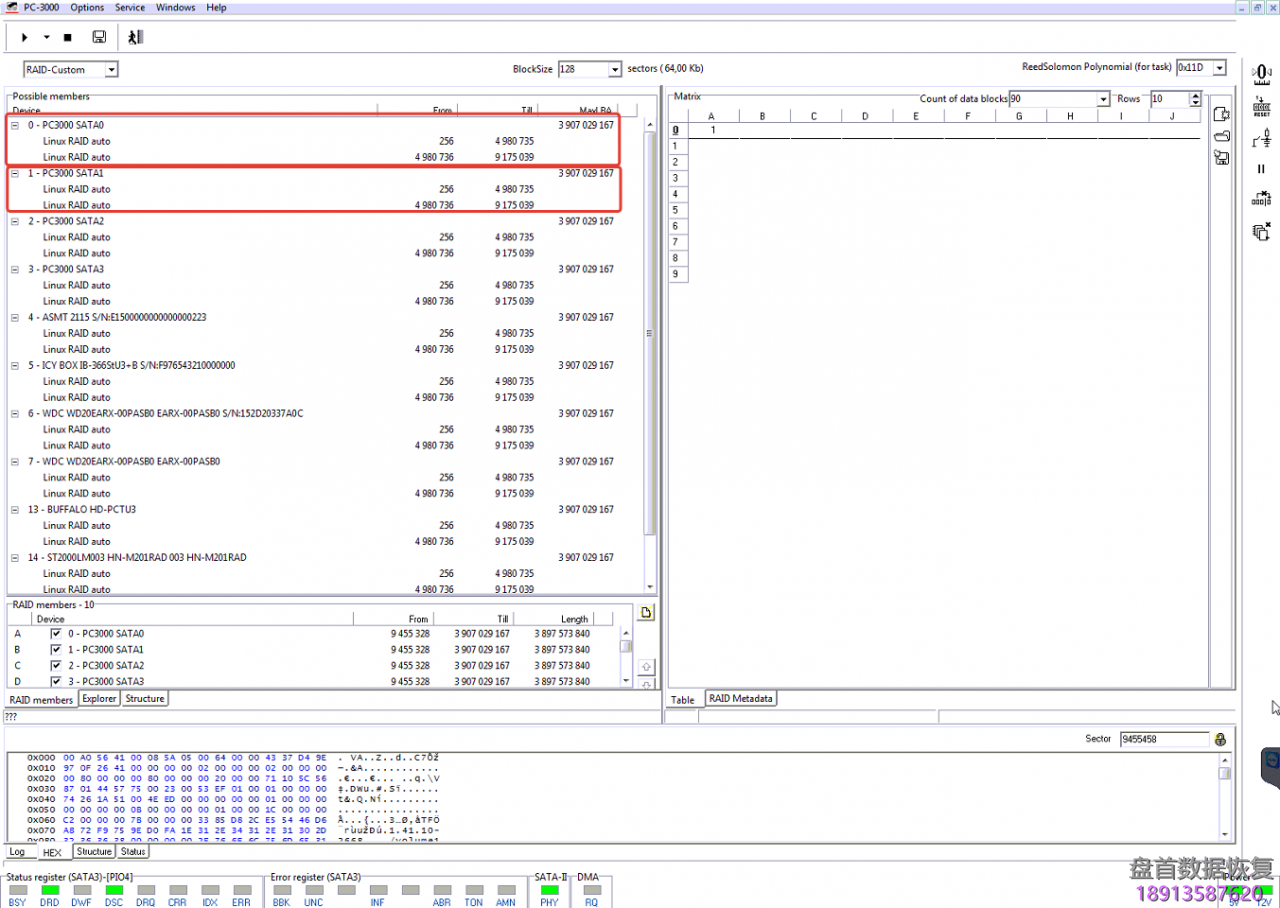Toggle the 2 - PC3000 SATA2 member checkbox
The width and height of the screenshot is (1280, 908).
tap(56, 666)
